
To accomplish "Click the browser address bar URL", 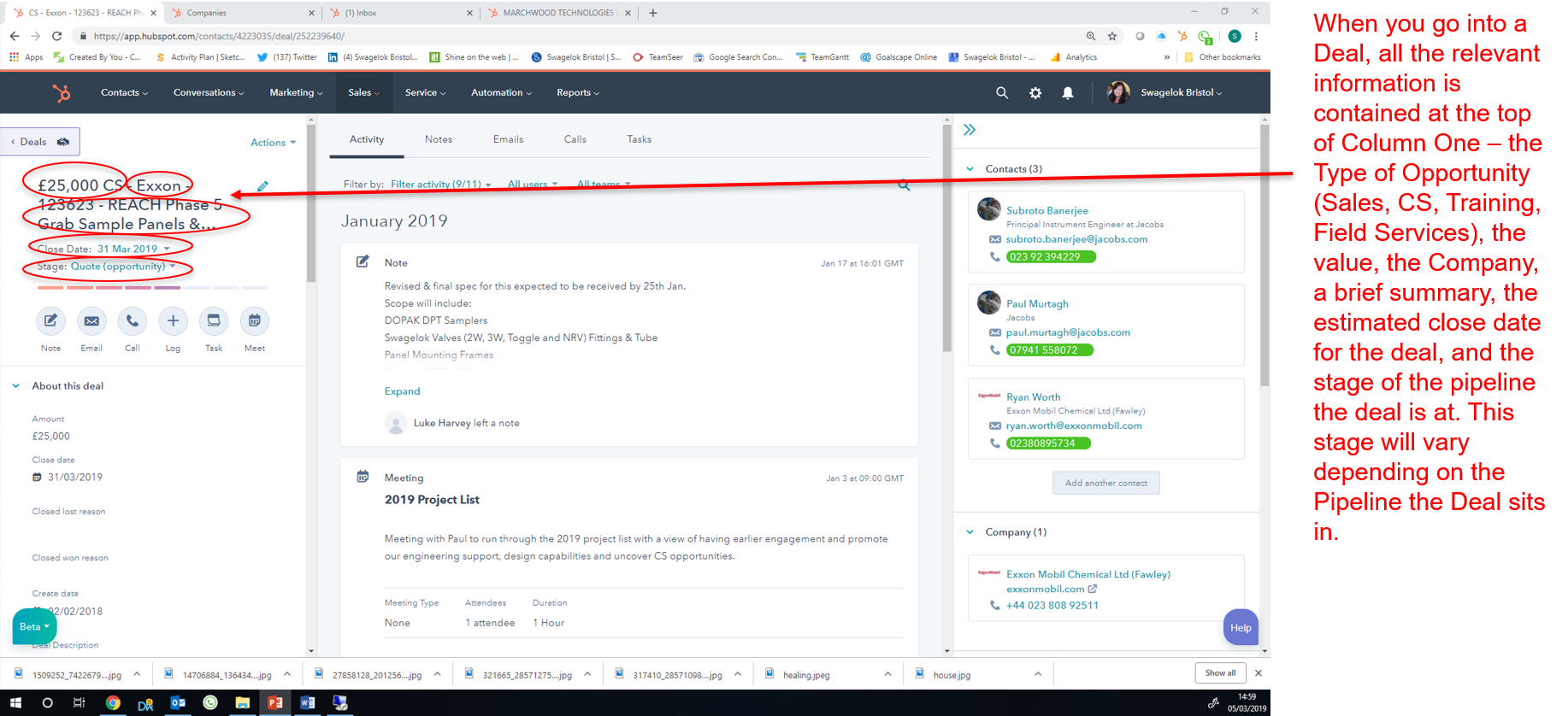I will pos(219,36).
